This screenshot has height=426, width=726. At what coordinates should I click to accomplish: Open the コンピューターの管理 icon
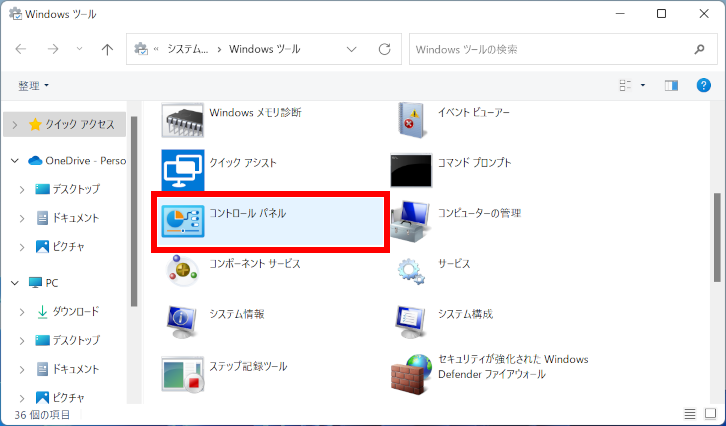tap(410, 221)
